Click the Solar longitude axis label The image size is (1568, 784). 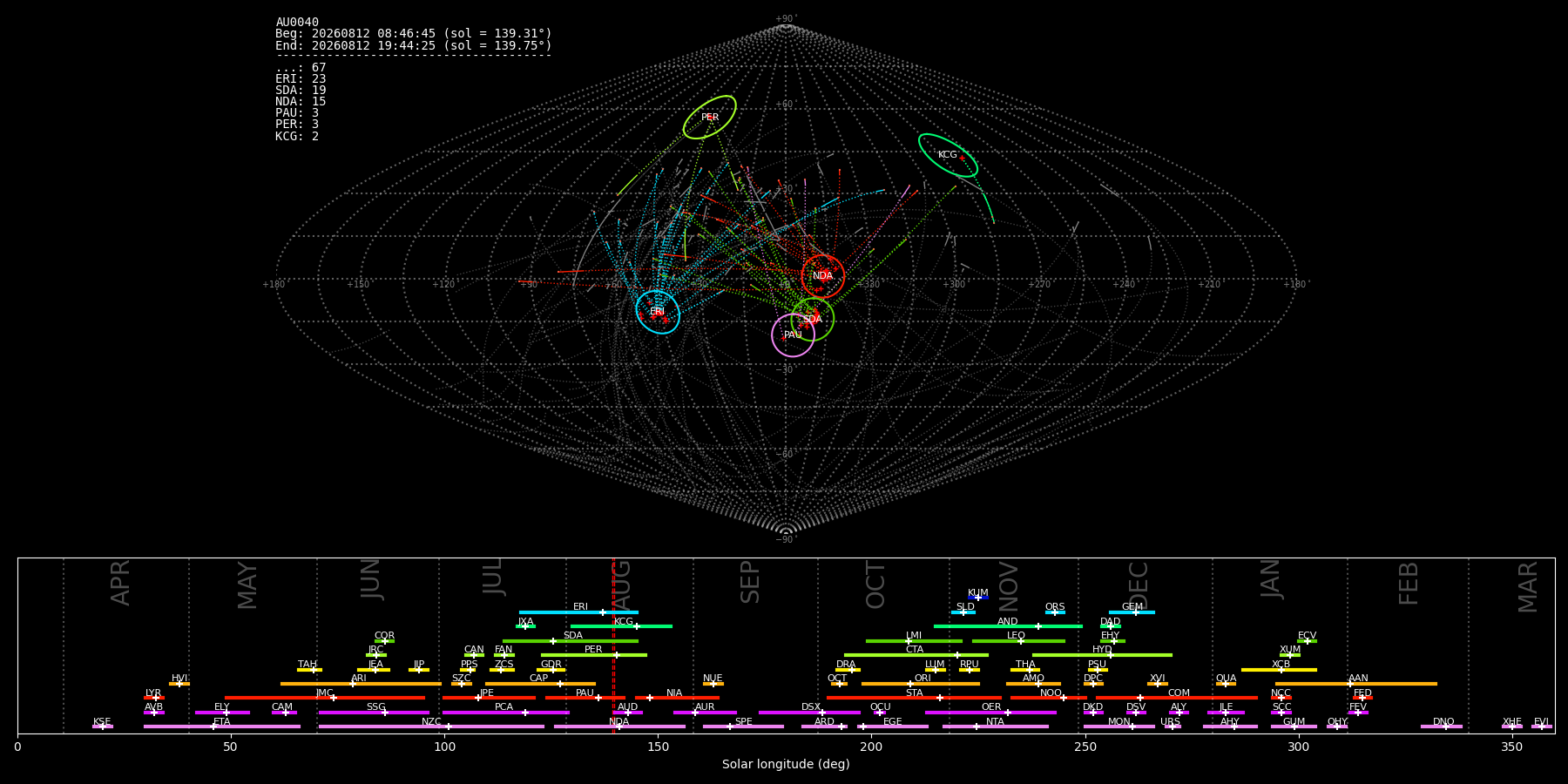[786, 765]
